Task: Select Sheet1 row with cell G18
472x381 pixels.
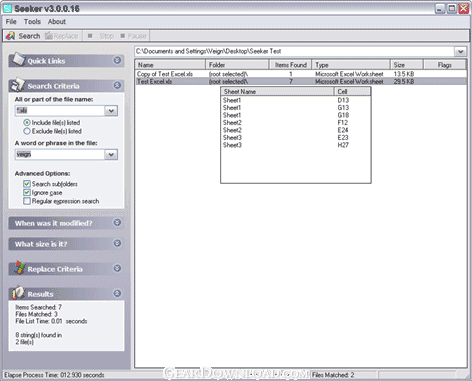Action: (x=296, y=115)
